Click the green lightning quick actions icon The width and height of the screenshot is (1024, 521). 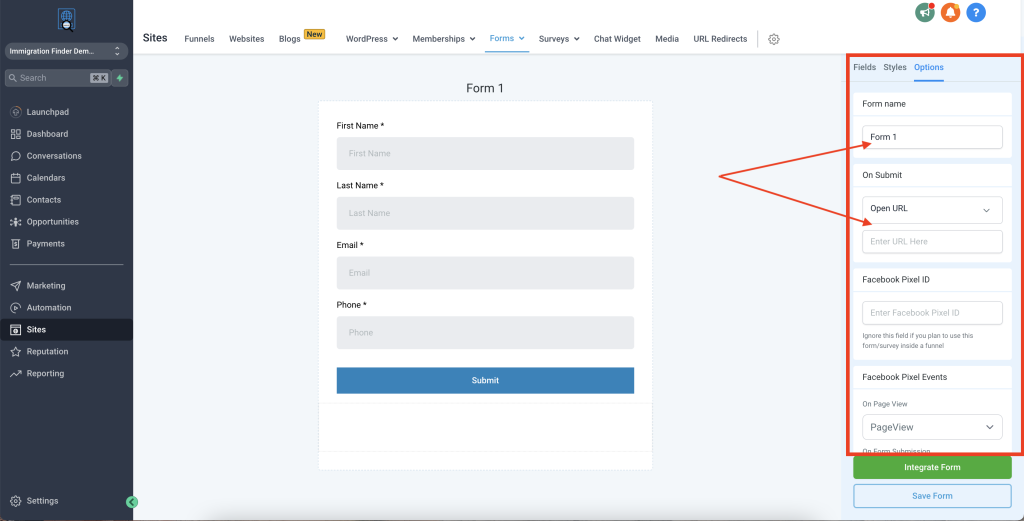point(120,78)
